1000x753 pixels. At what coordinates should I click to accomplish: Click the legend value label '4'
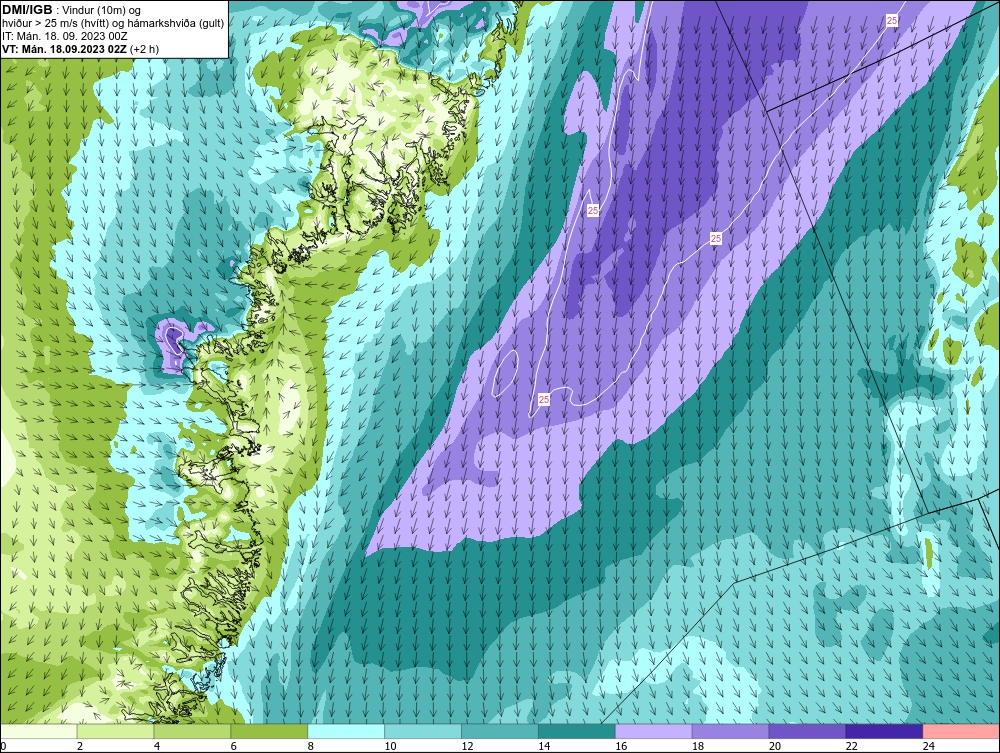click(157, 746)
